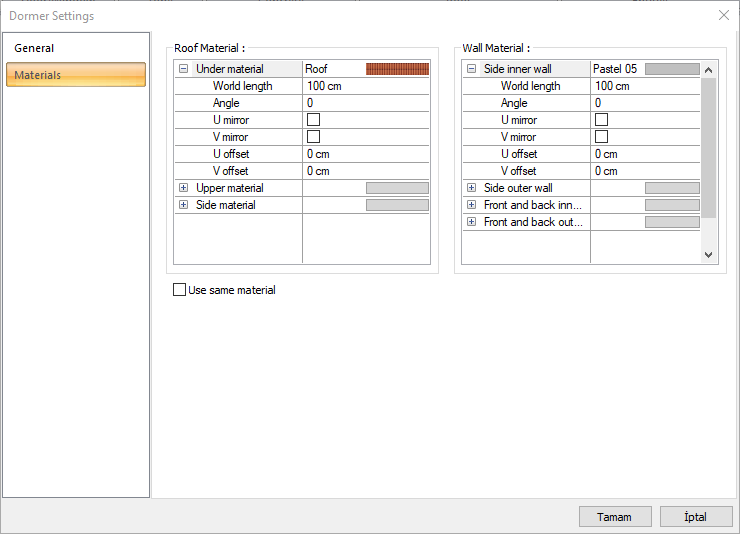Collapse the Side inner wall node
Image resolution: width=740 pixels, height=534 pixels.
click(471, 69)
